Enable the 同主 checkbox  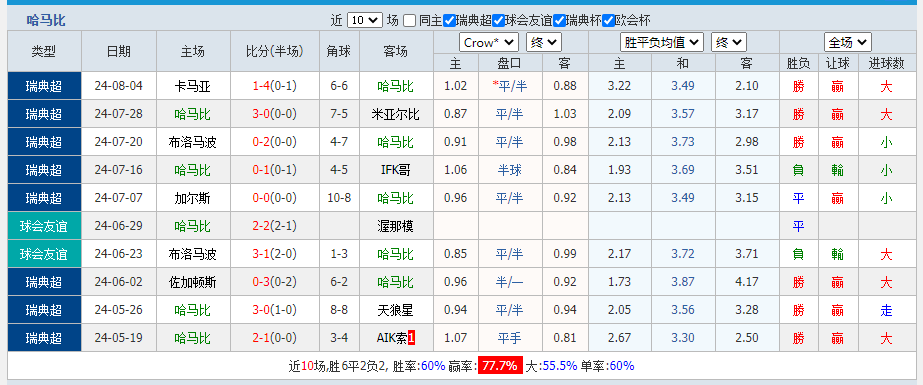pyautogui.click(x=410, y=20)
